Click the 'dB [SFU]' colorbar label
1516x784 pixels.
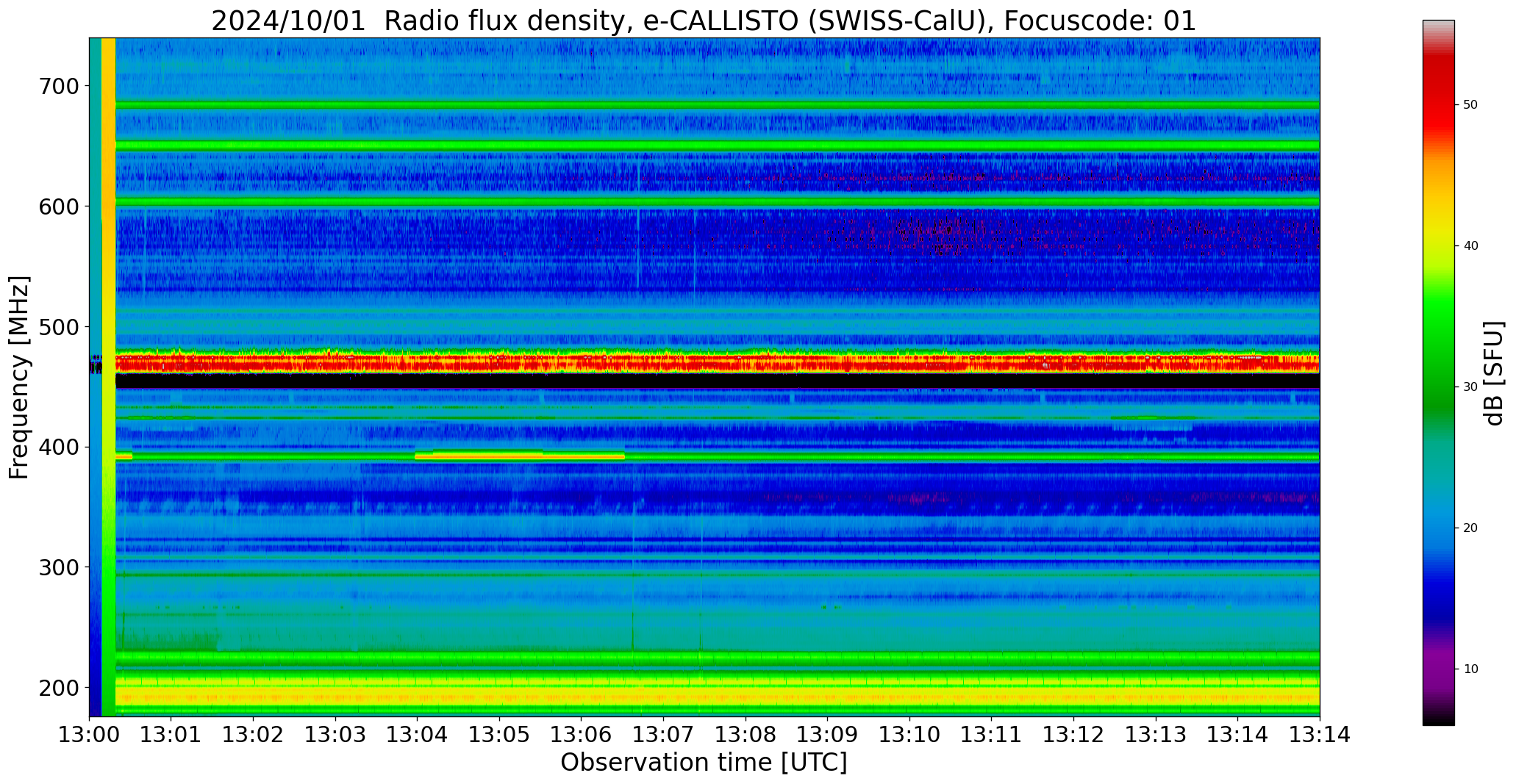(x=1493, y=373)
